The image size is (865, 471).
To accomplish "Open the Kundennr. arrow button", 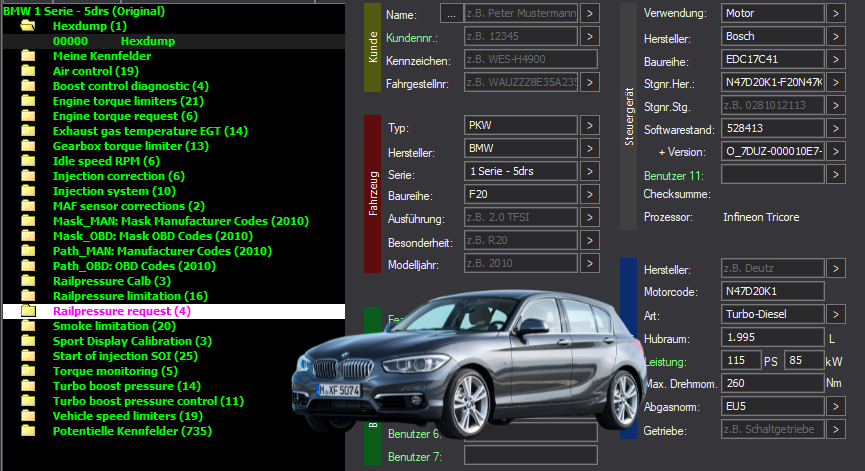I will (590, 36).
